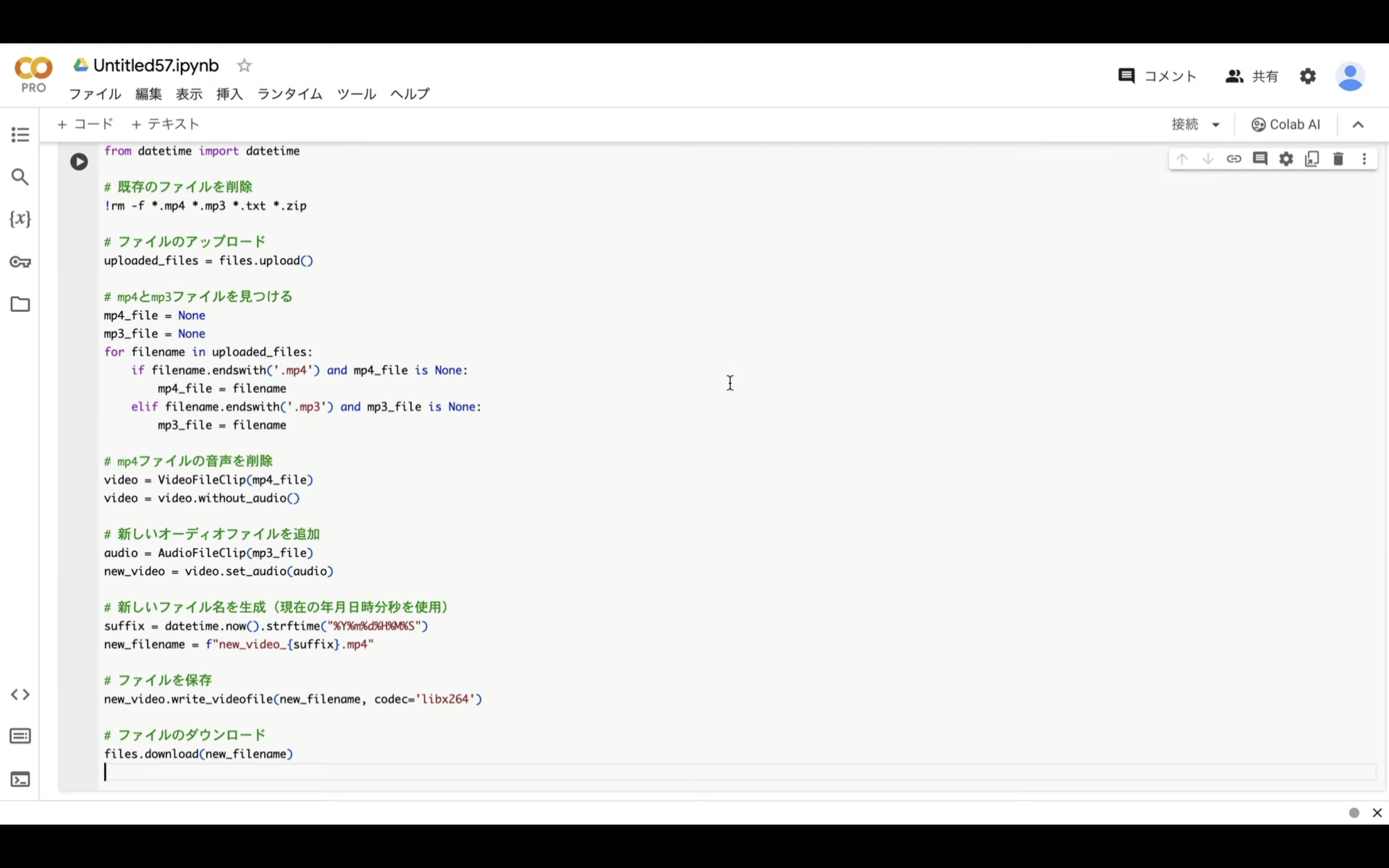Click the 共有 share button
This screenshot has width=1389, height=868.
coord(1252,76)
